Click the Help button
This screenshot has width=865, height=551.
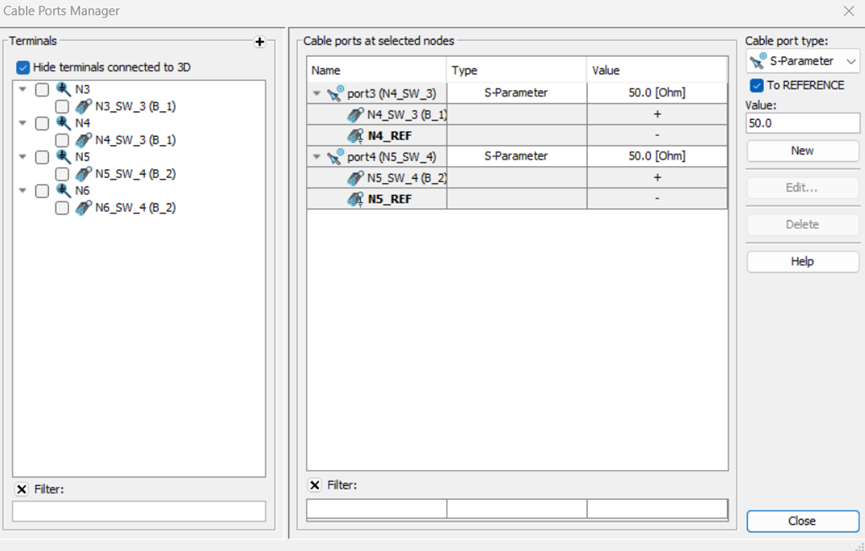point(802,261)
